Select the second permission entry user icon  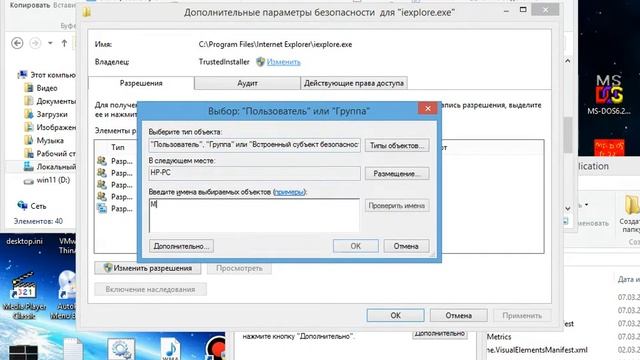[102, 173]
